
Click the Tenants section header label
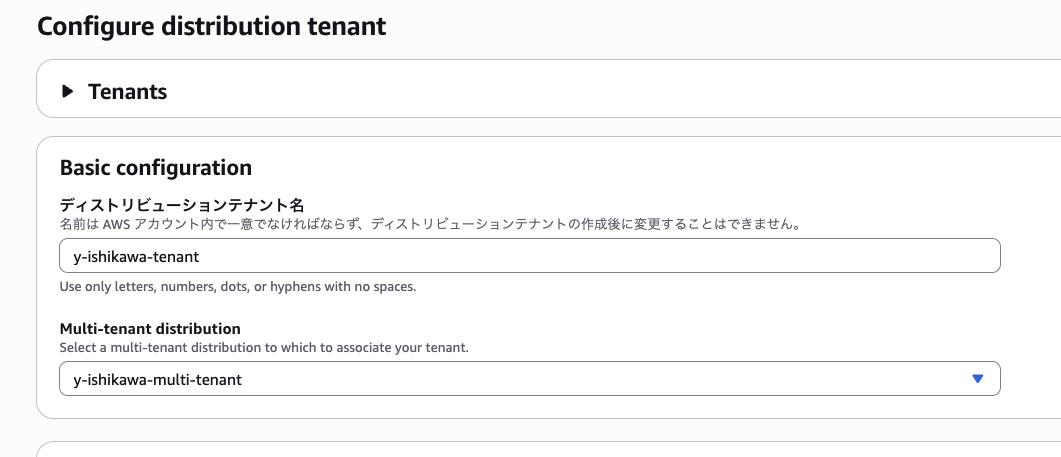click(127, 92)
